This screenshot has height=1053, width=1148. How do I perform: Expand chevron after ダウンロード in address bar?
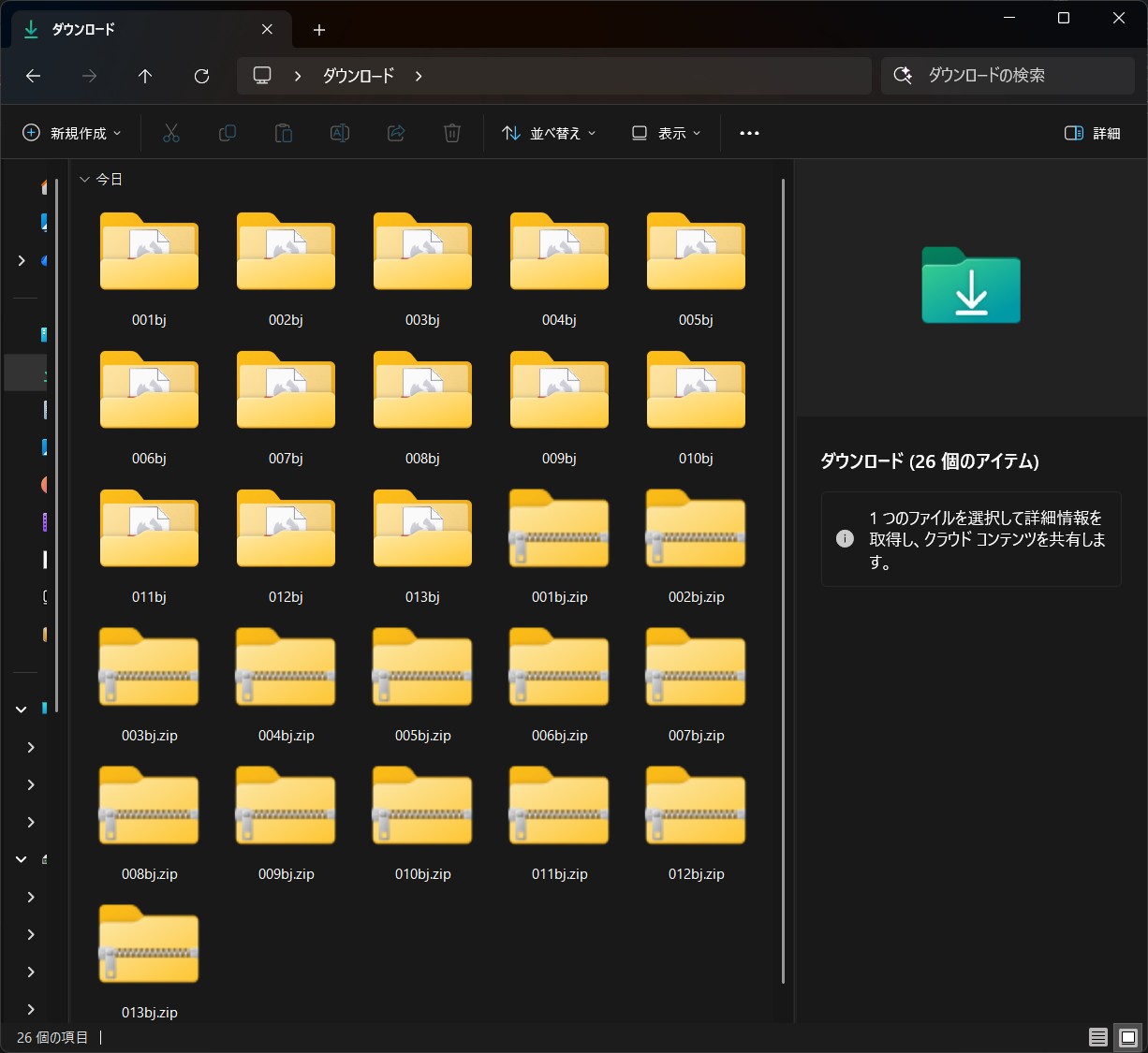pyautogui.click(x=419, y=76)
